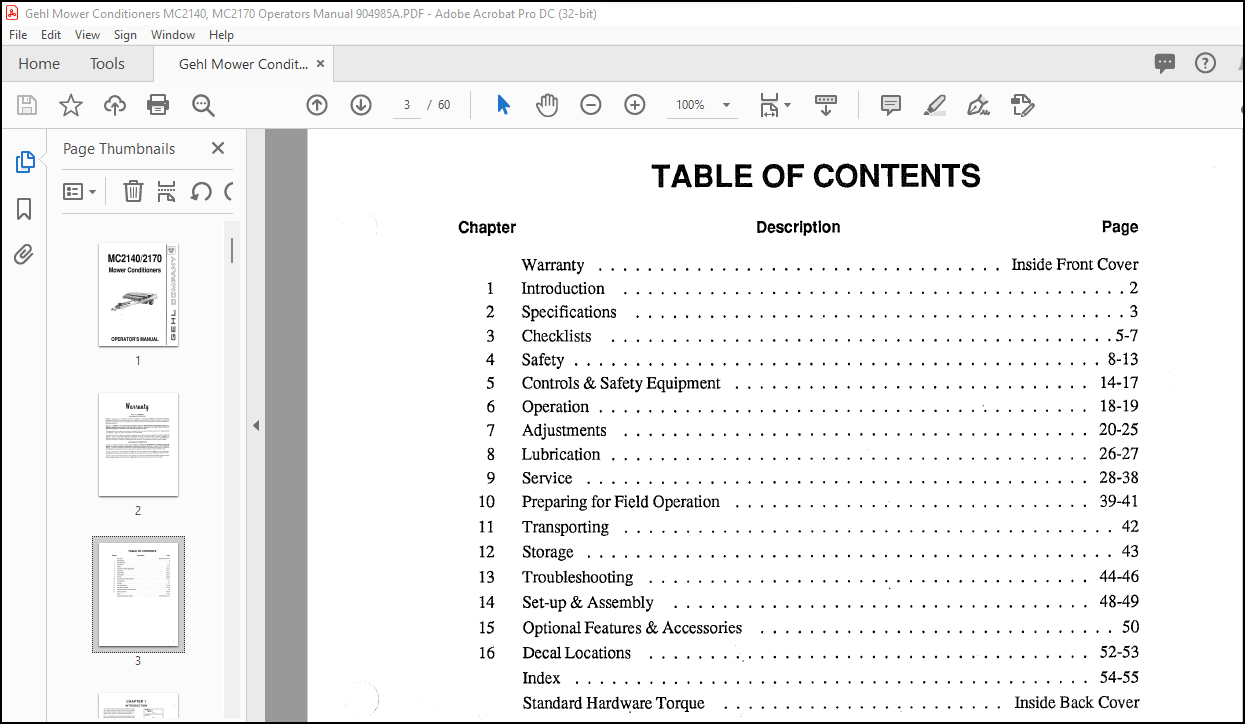
Task: Print the document
Action: point(158,105)
